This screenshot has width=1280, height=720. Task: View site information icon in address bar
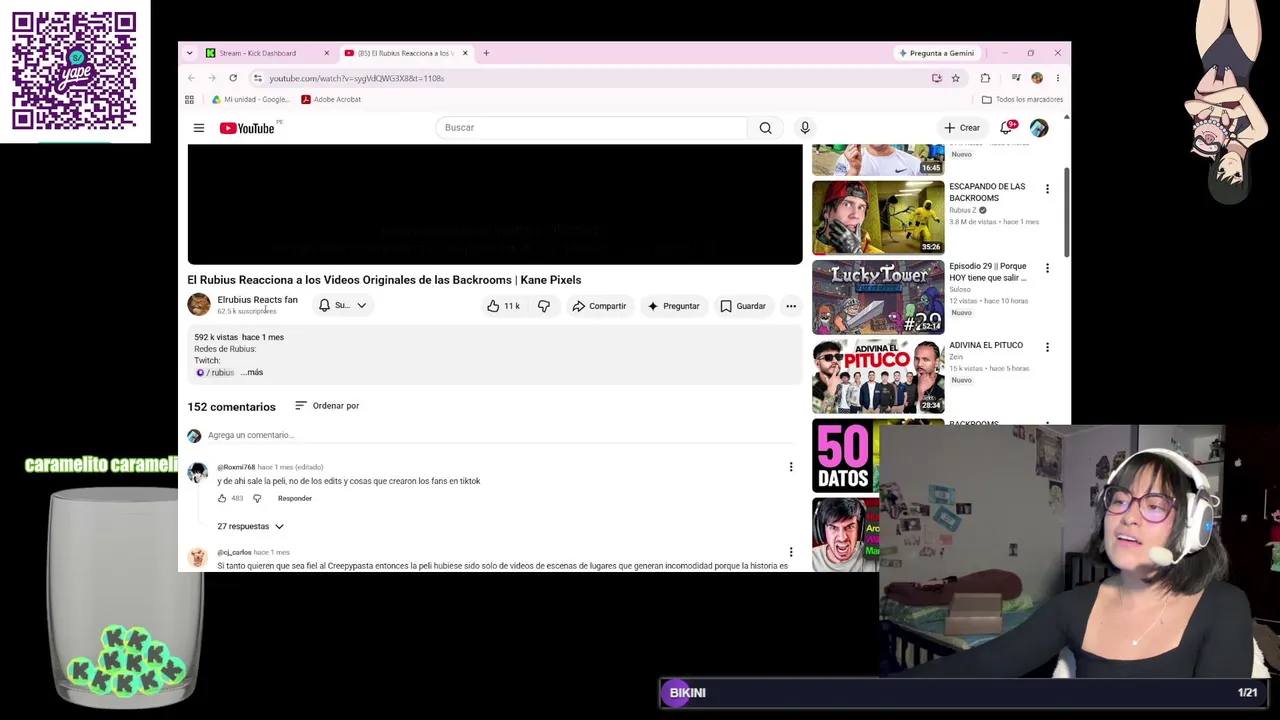[x=258, y=78]
